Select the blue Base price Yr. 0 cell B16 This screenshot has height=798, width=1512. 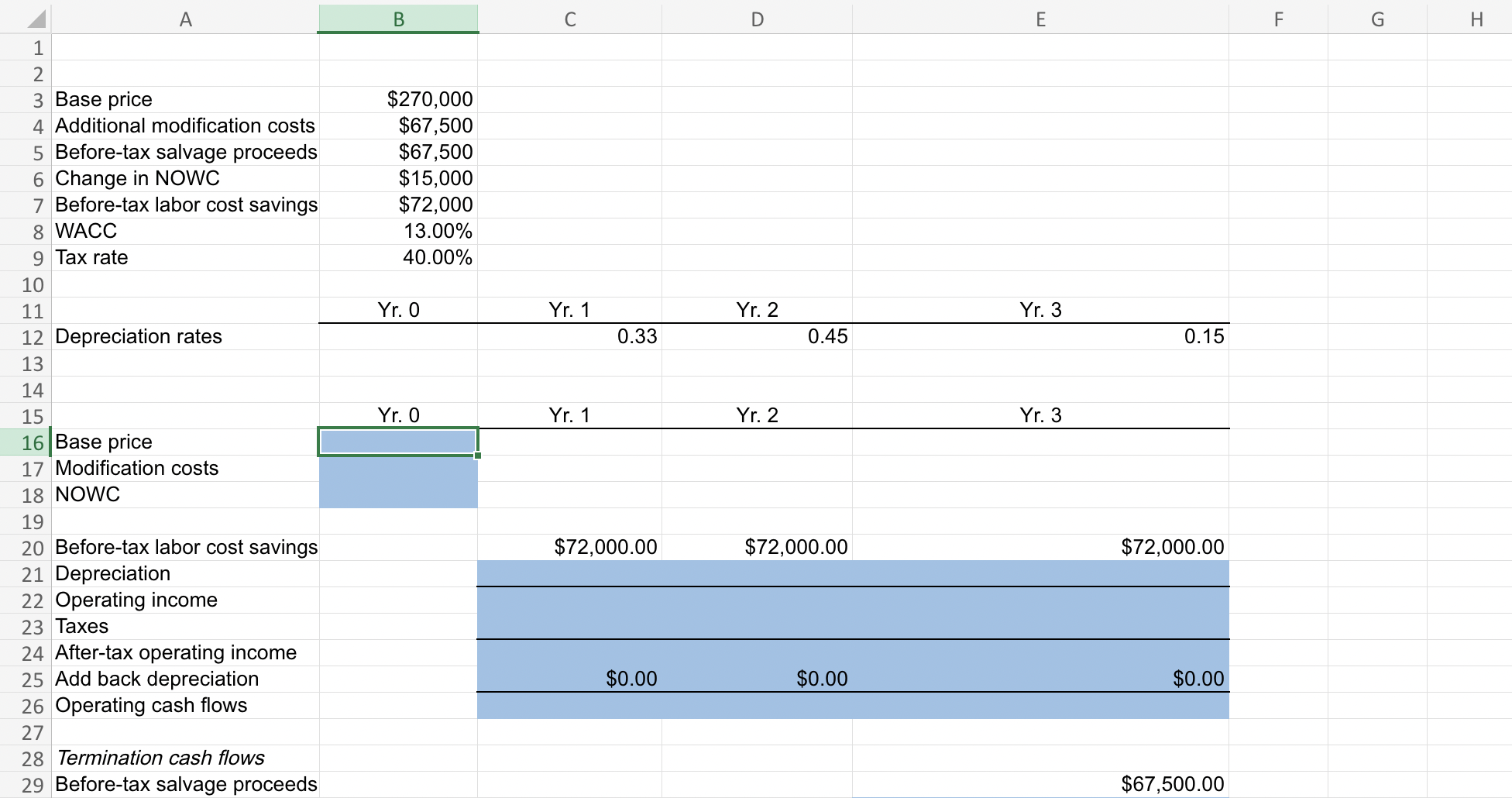point(398,442)
